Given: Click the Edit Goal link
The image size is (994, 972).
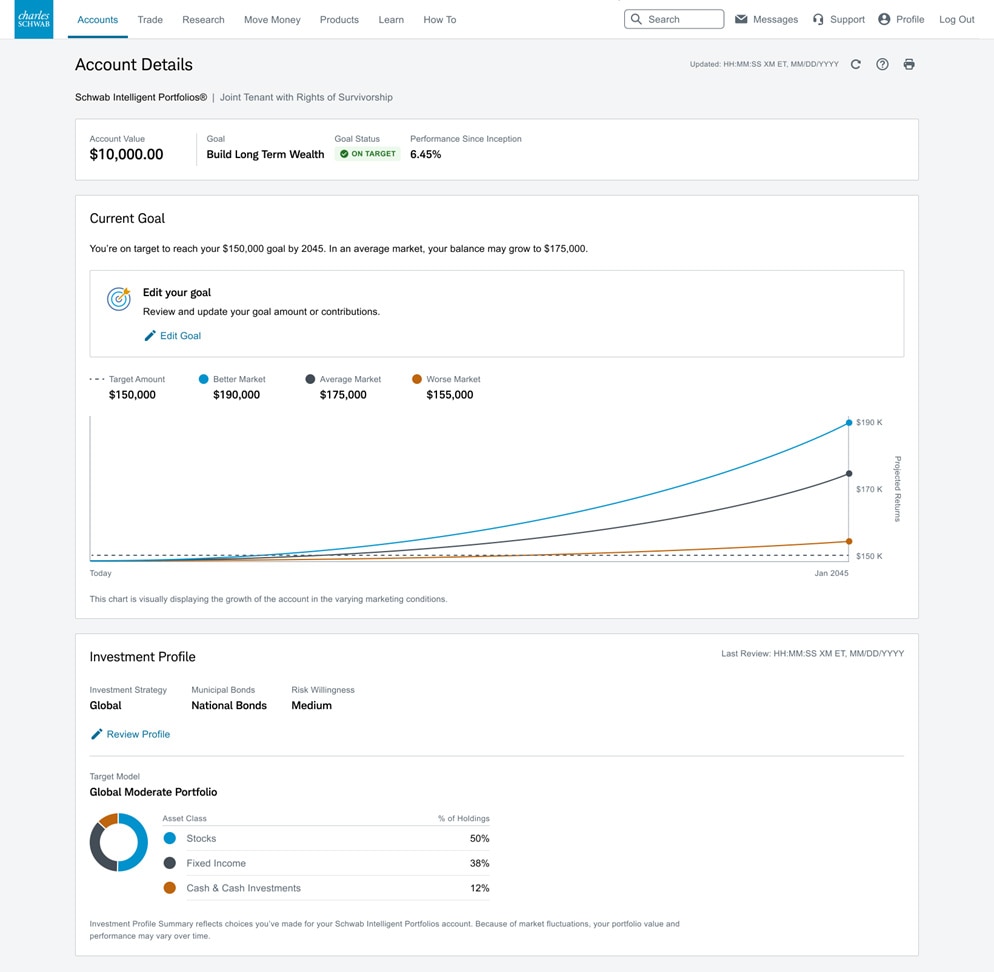Looking at the screenshot, I should click(181, 336).
